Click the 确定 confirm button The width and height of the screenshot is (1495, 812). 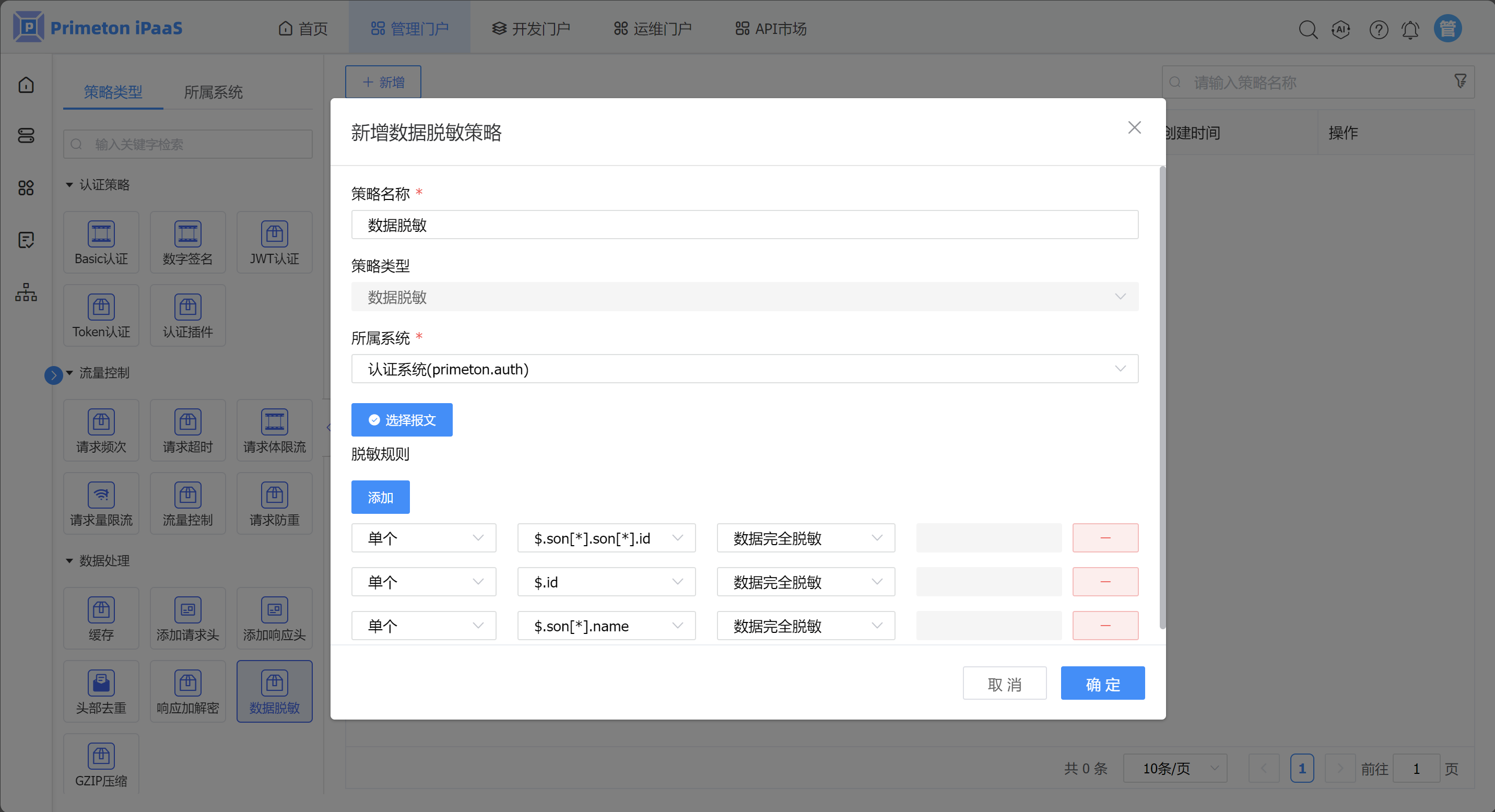click(1102, 683)
